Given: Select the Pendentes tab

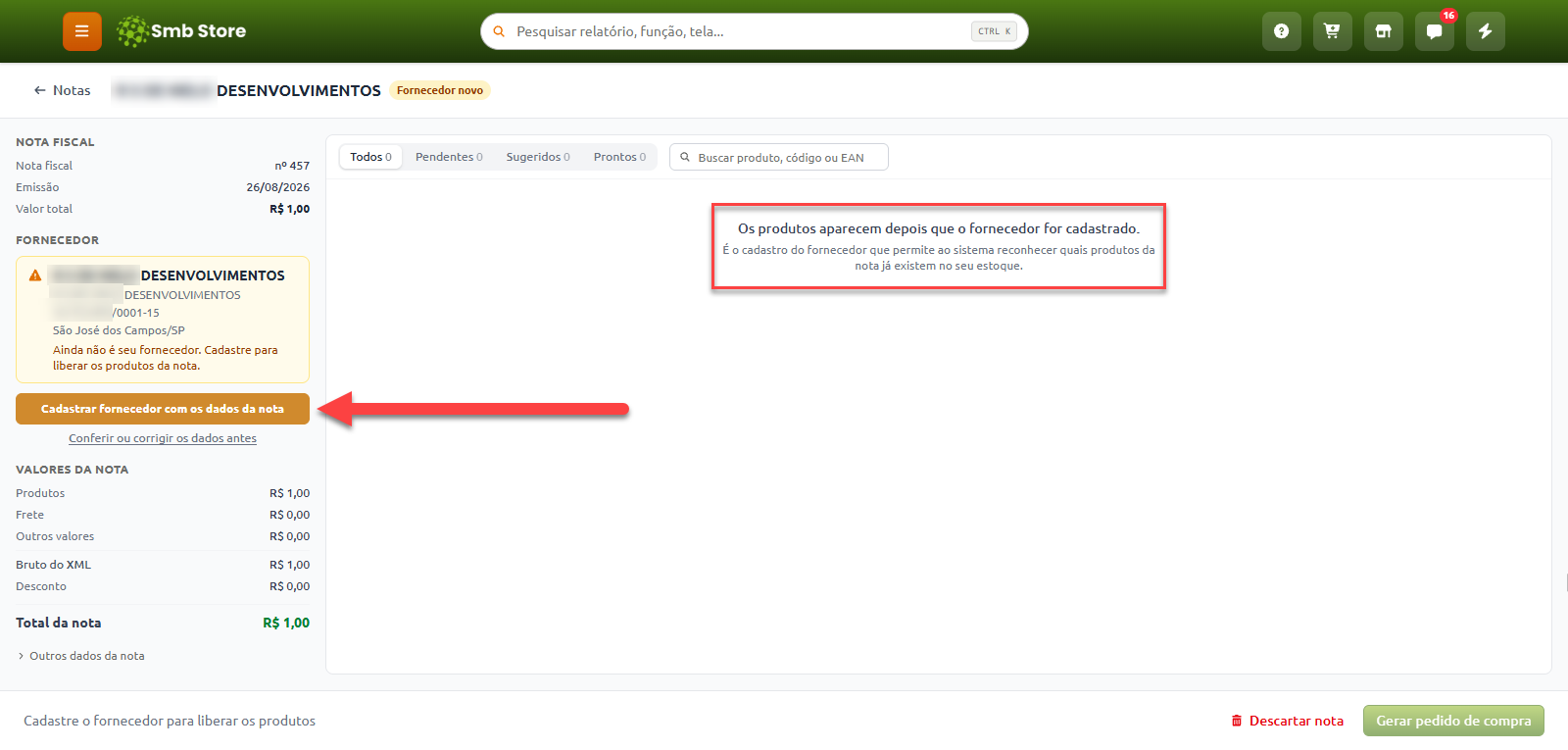Looking at the screenshot, I should pyautogui.click(x=449, y=157).
